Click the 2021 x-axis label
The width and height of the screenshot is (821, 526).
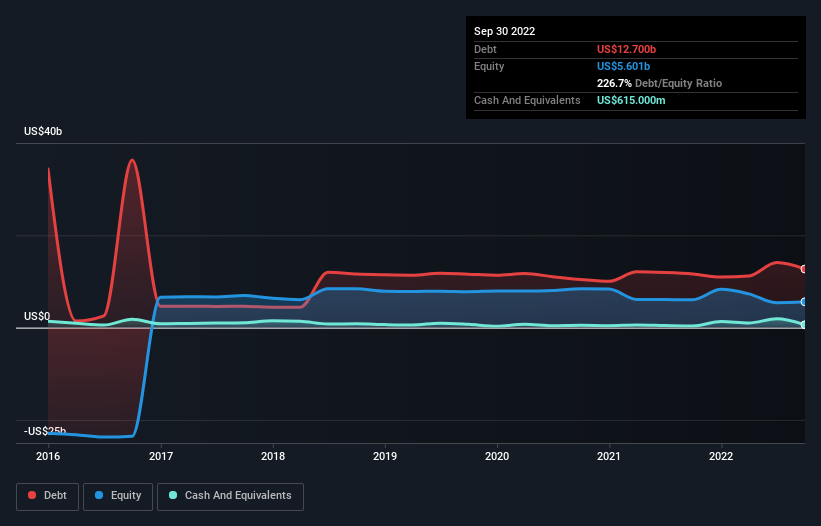pyautogui.click(x=609, y=456)
